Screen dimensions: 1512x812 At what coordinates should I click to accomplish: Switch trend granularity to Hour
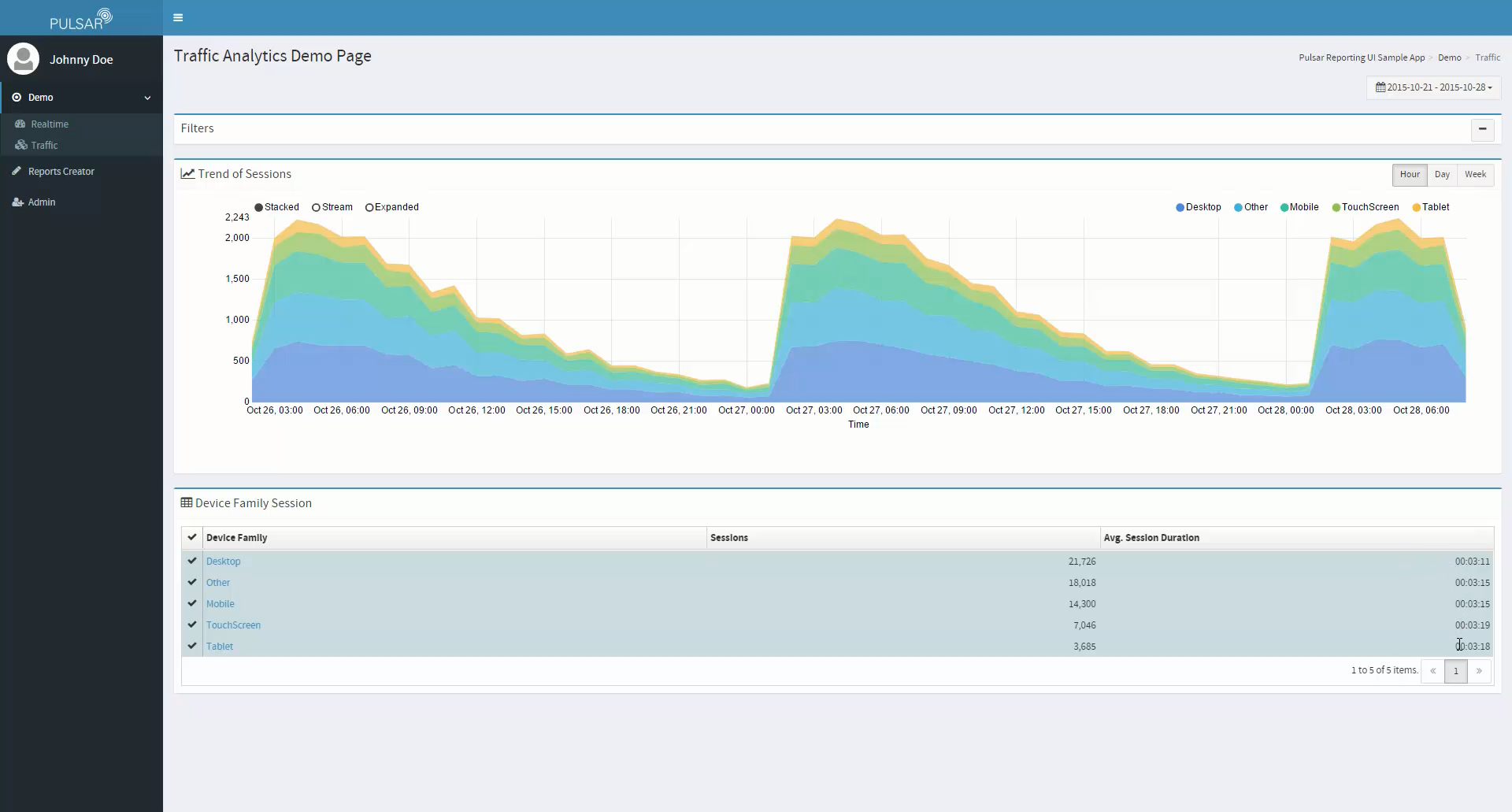tap(1410, 175)
